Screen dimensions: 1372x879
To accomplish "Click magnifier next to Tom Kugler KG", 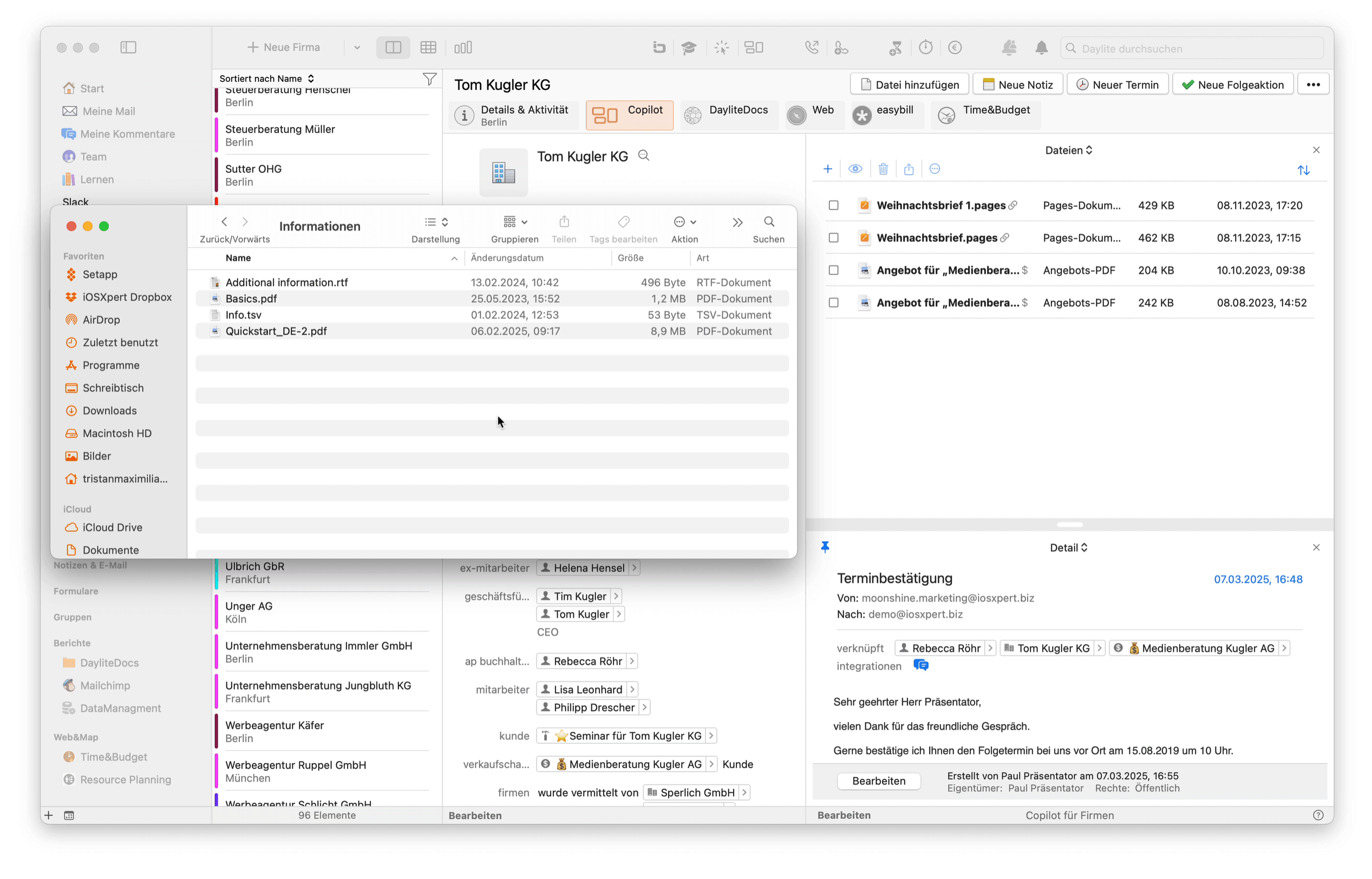I will click(643, 155).
